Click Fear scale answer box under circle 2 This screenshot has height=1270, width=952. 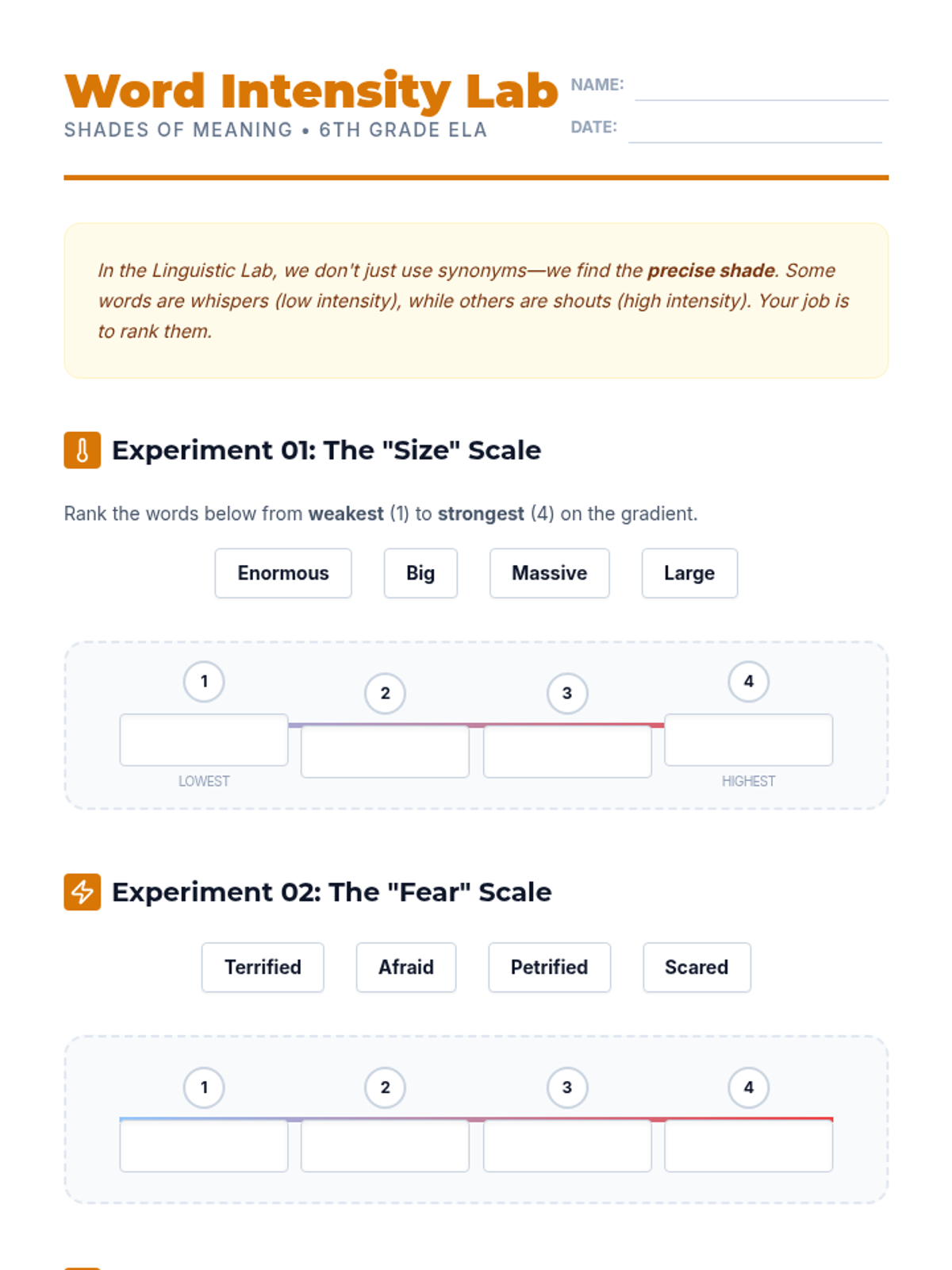[x=386, y=1145]
